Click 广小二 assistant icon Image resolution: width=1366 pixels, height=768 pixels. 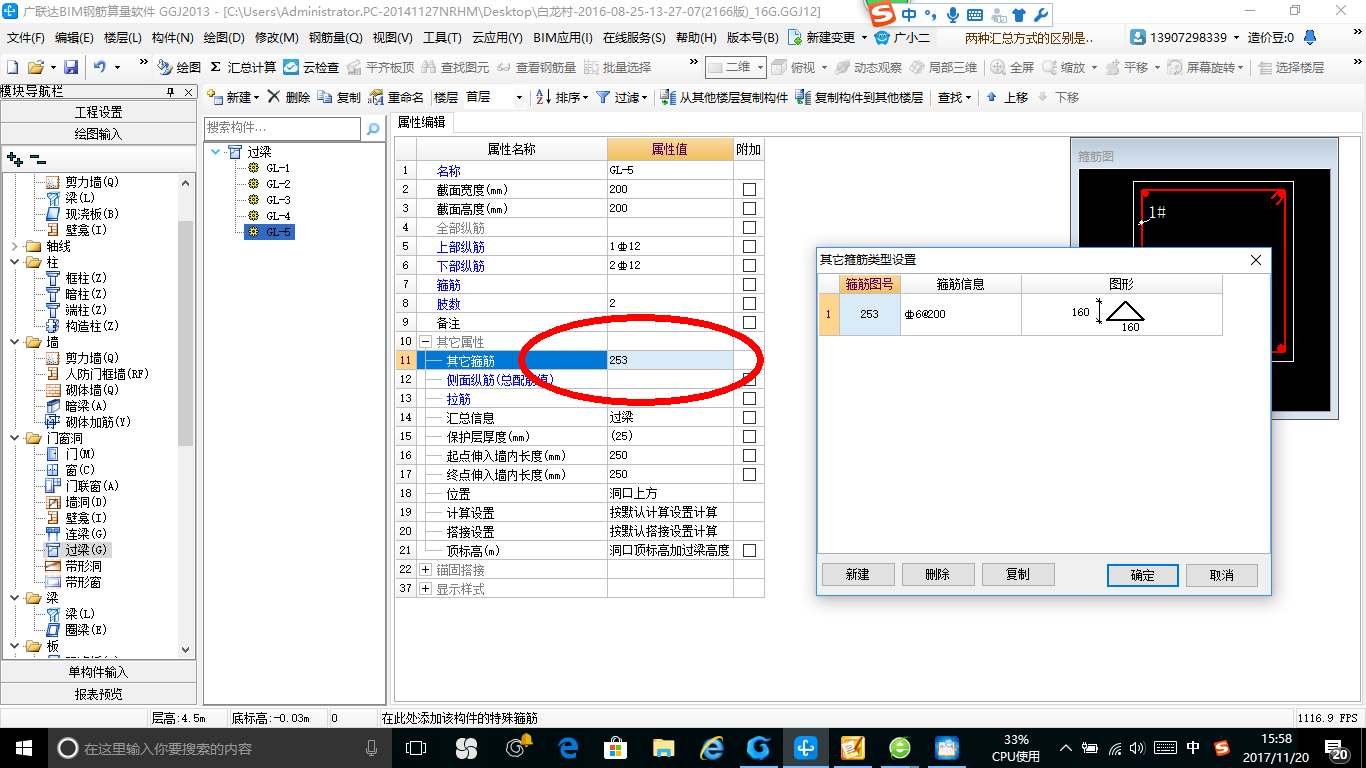click(902, 37)
